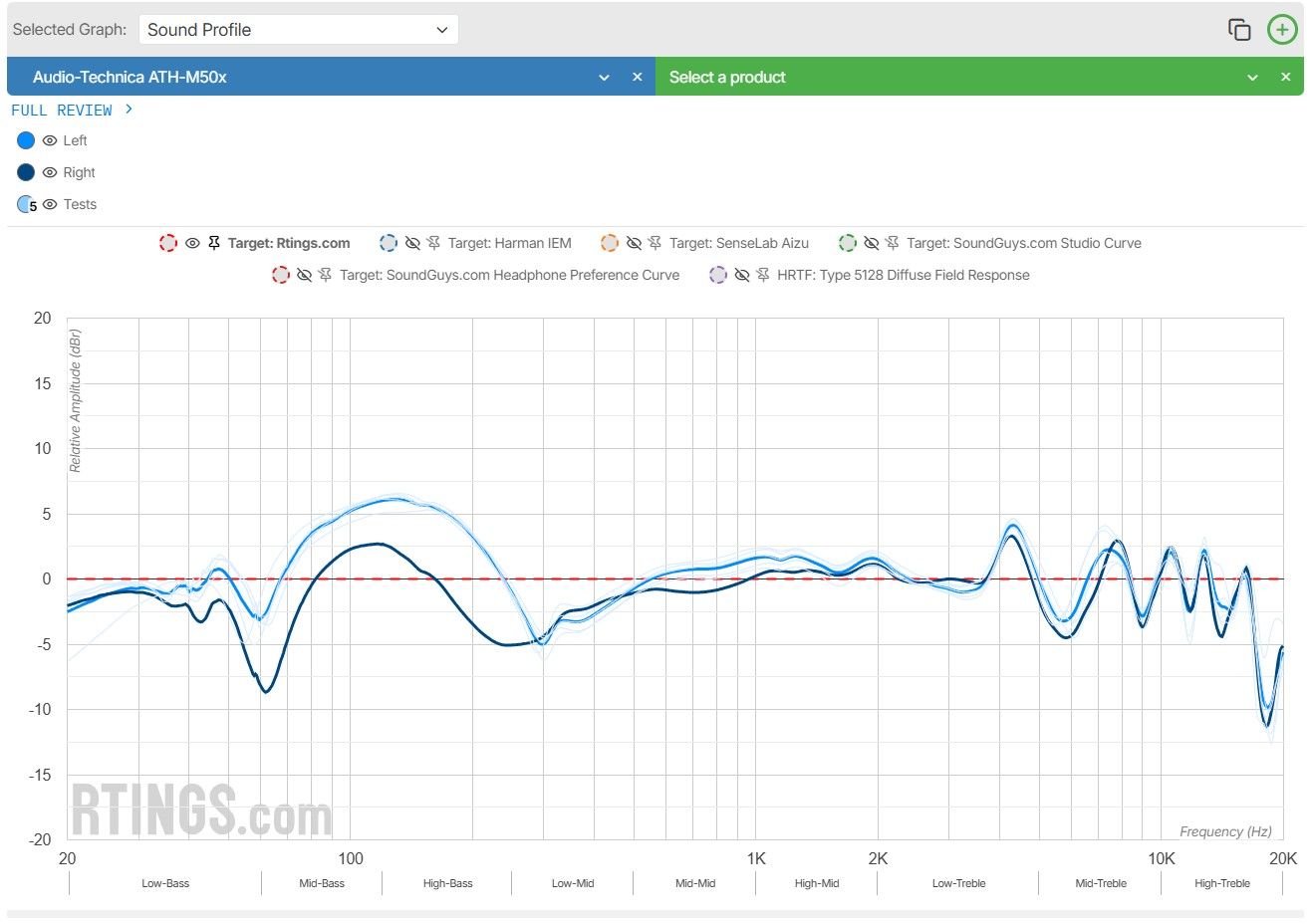Viewport: 1314px width, 924px height.
Task: Show the SoundGuys.com Headphone Preference Curve
Action: point(305,275)
